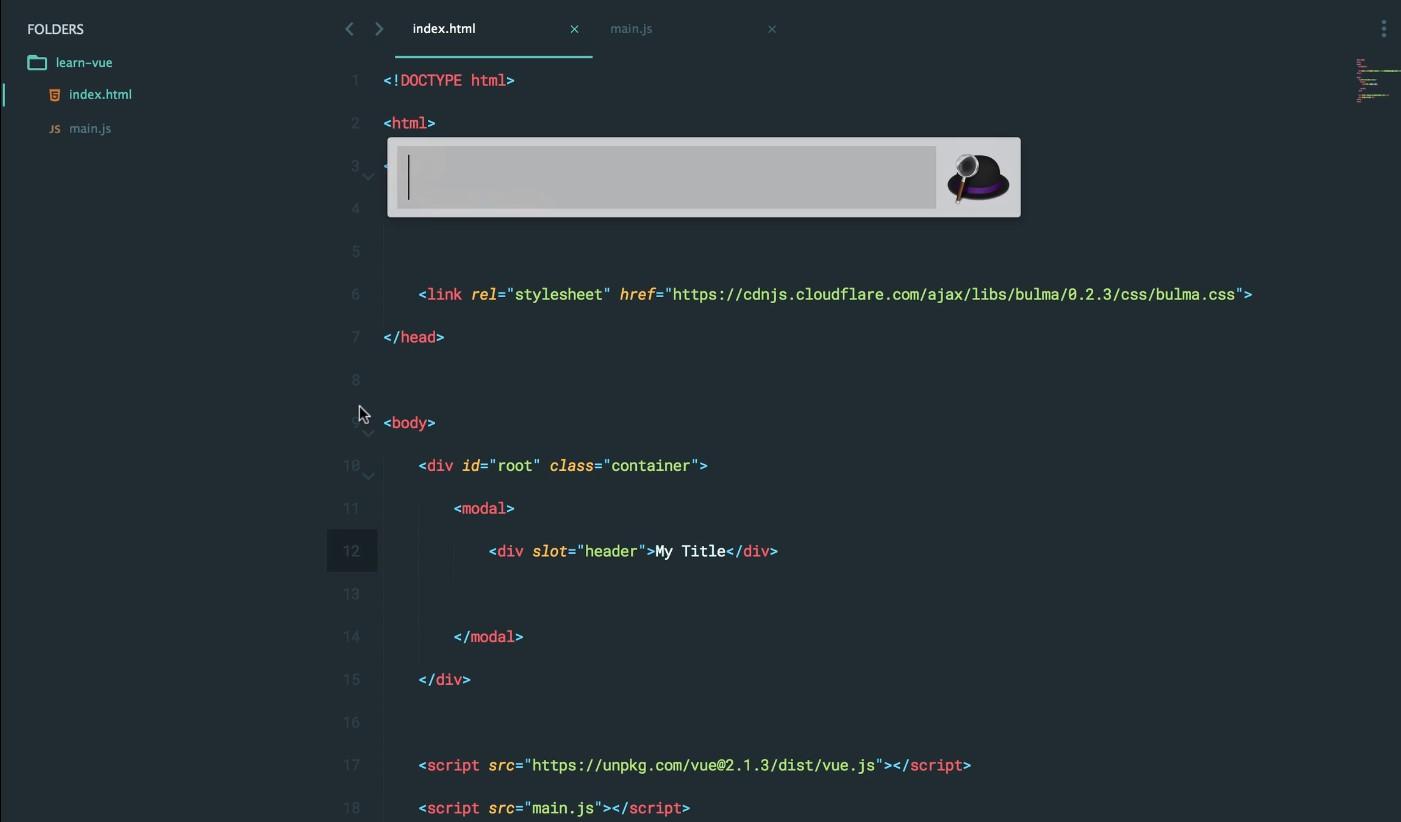The image size is (1401, 822).
Task: Collapse the learn-vue folder in sidebar
Action: point(84,62)
